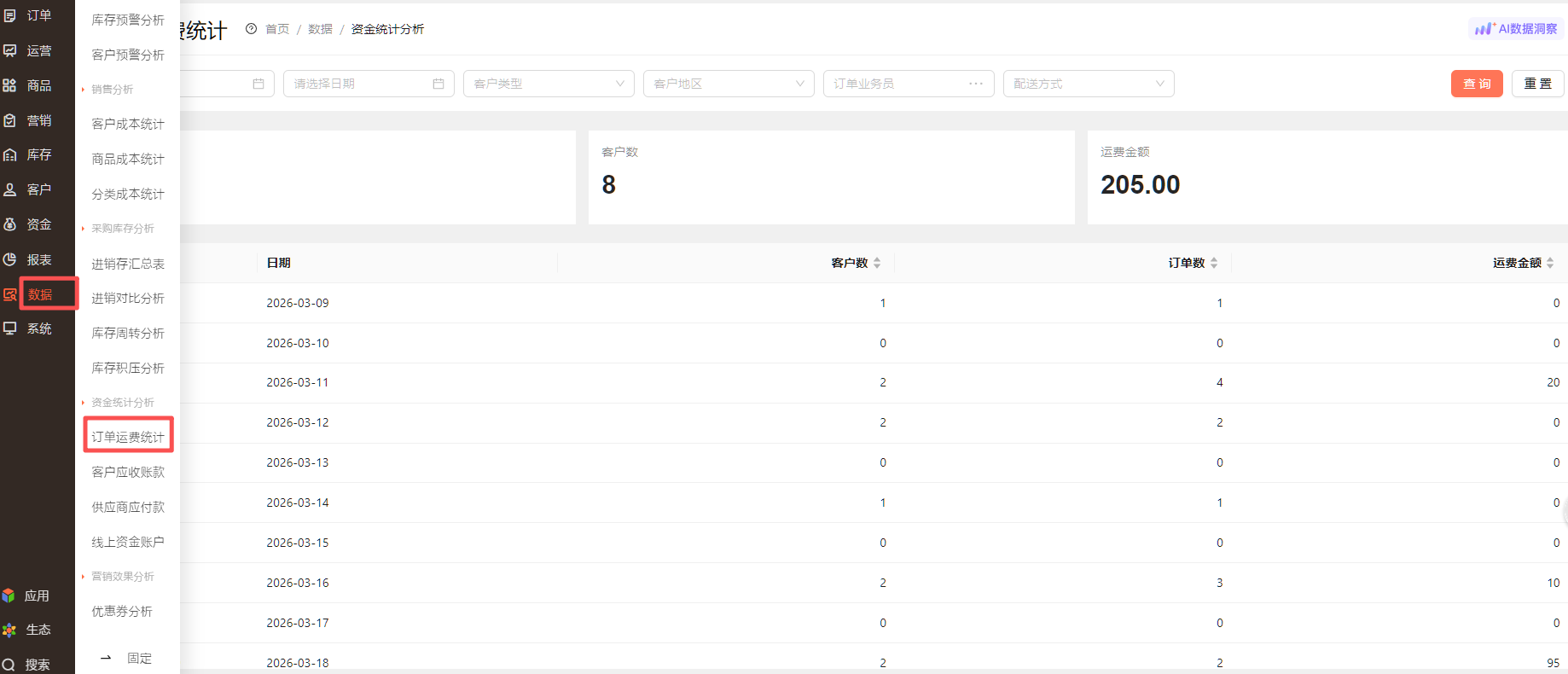Click the 系统 monitor icon
The width and height of the screenshot is (1568, 674).
(x=10, y=328)
